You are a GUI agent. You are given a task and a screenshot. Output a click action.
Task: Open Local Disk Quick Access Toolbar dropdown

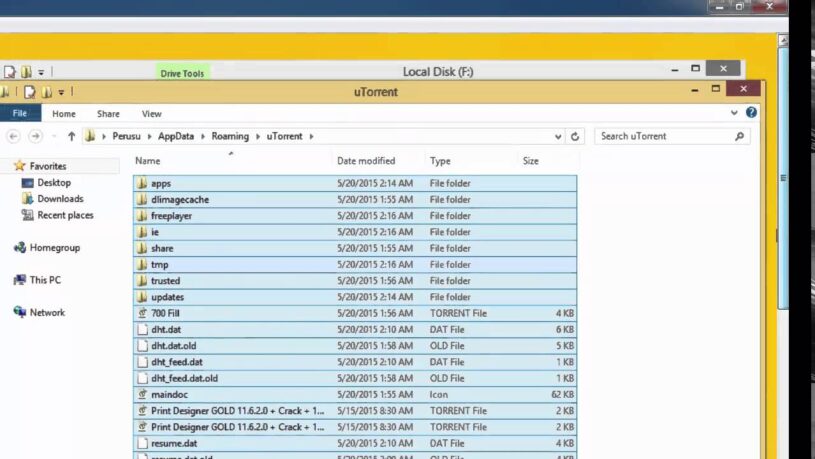click(41, 72)
